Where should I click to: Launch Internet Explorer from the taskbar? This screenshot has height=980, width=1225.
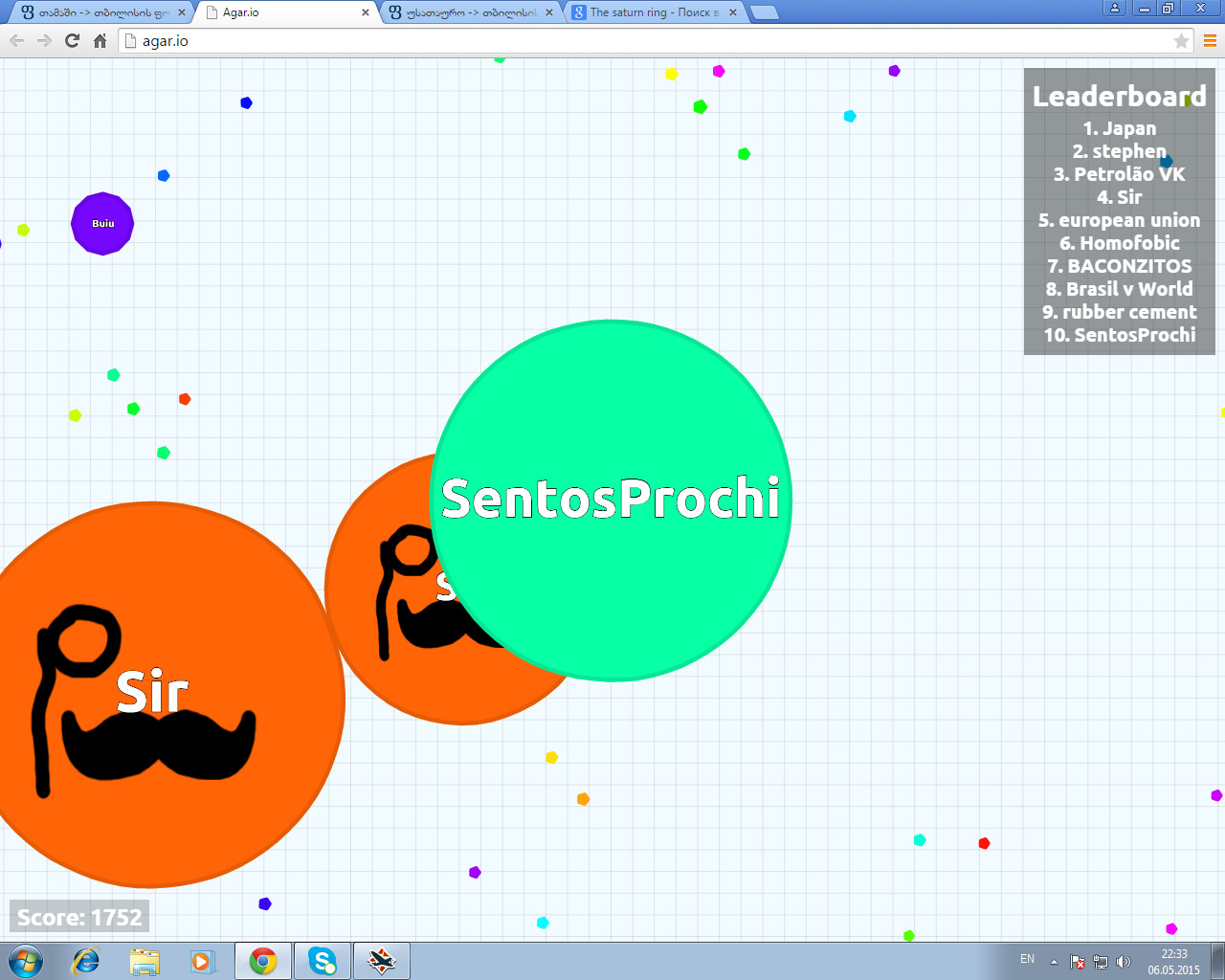click(x=86, y=961)
